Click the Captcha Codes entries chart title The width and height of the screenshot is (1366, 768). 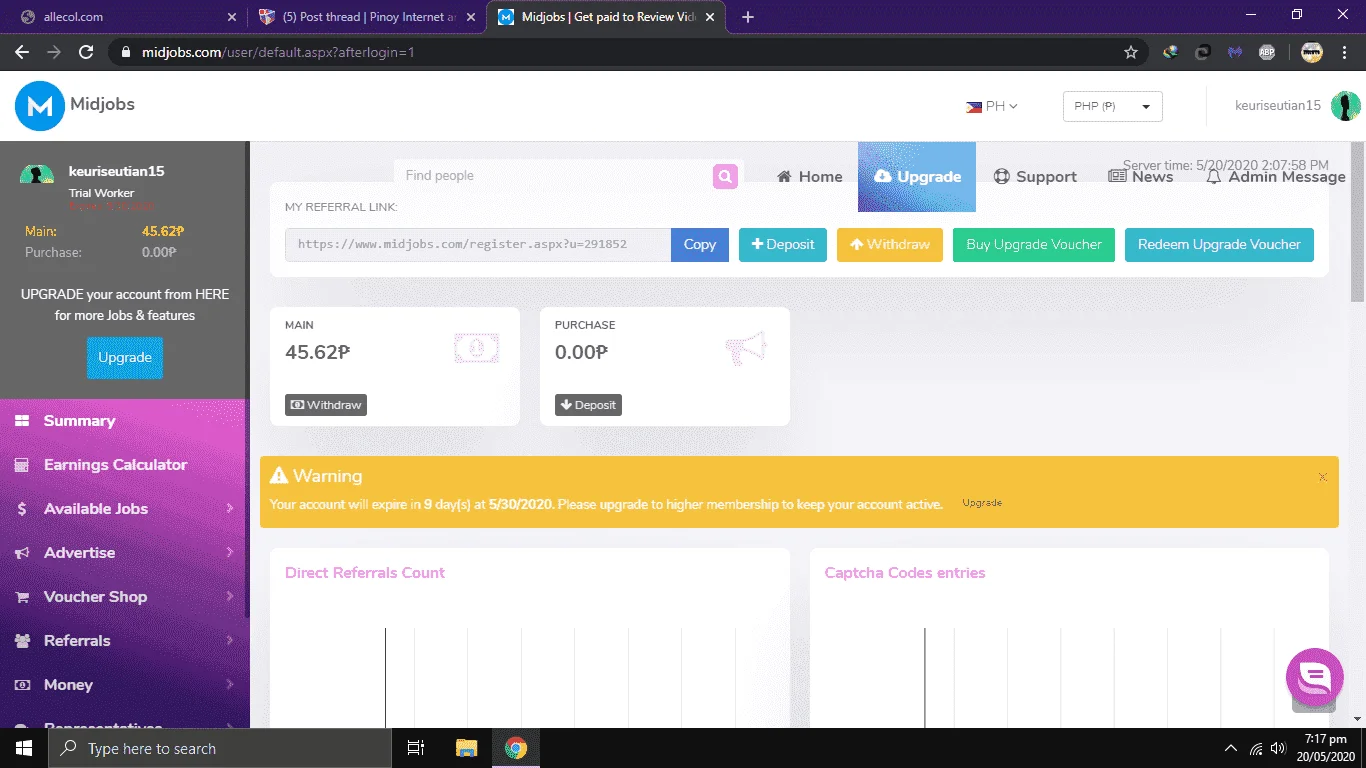coord(905,573)
